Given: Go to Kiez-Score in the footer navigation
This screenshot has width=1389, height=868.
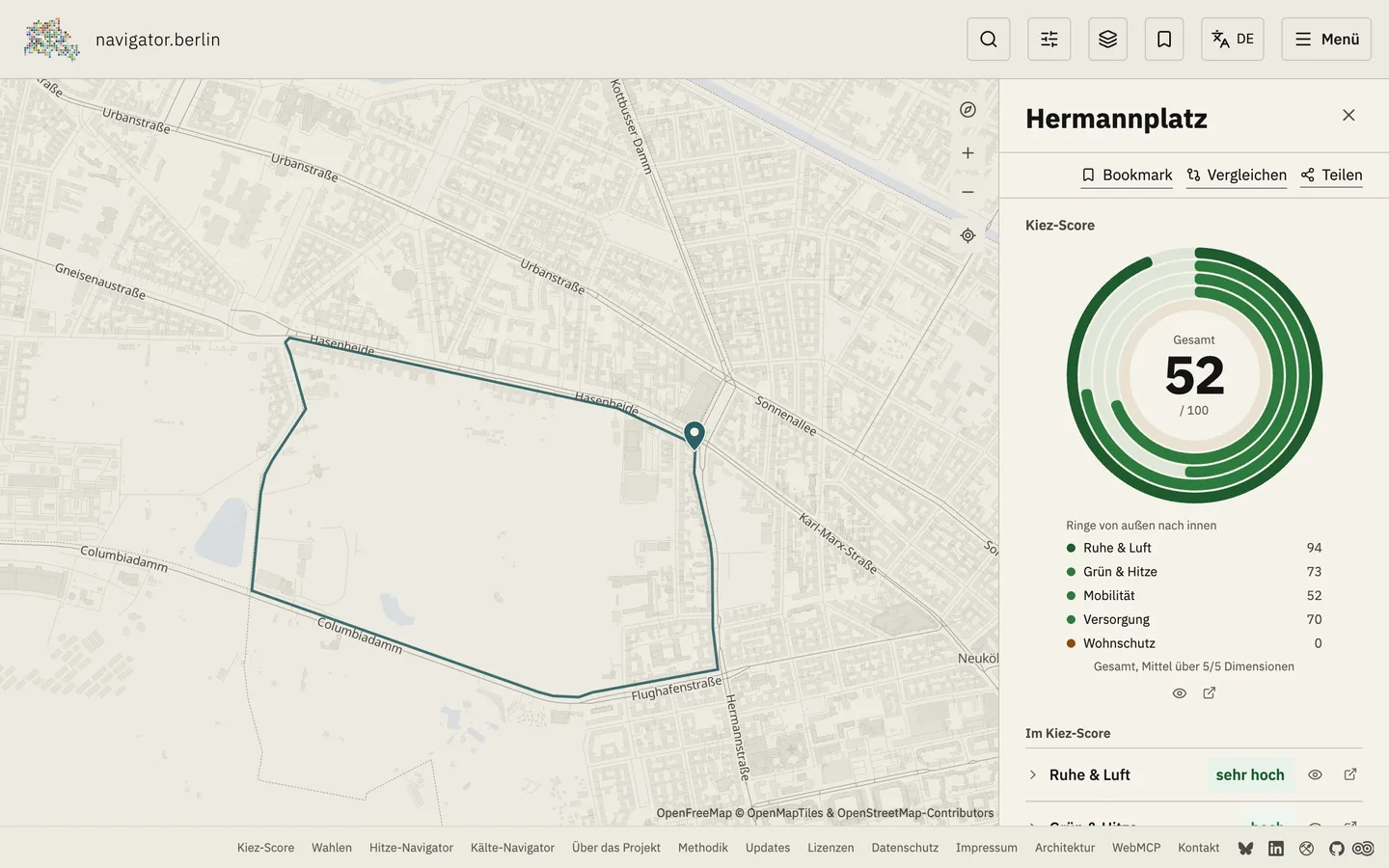Looking at the screenshot, I should pos(266,848).
